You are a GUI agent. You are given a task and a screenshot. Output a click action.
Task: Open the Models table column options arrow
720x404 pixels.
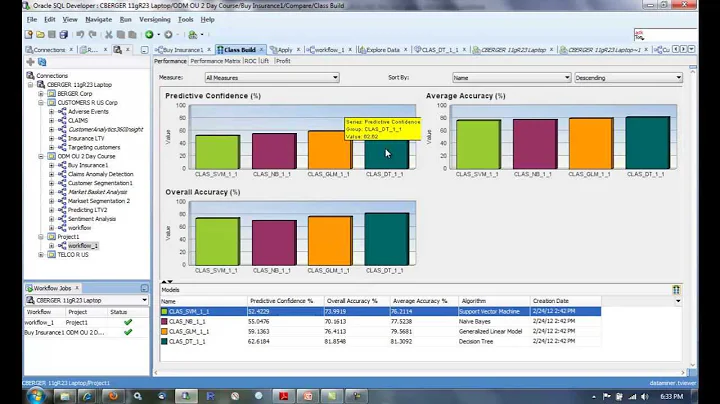click(x=678, y=301)
